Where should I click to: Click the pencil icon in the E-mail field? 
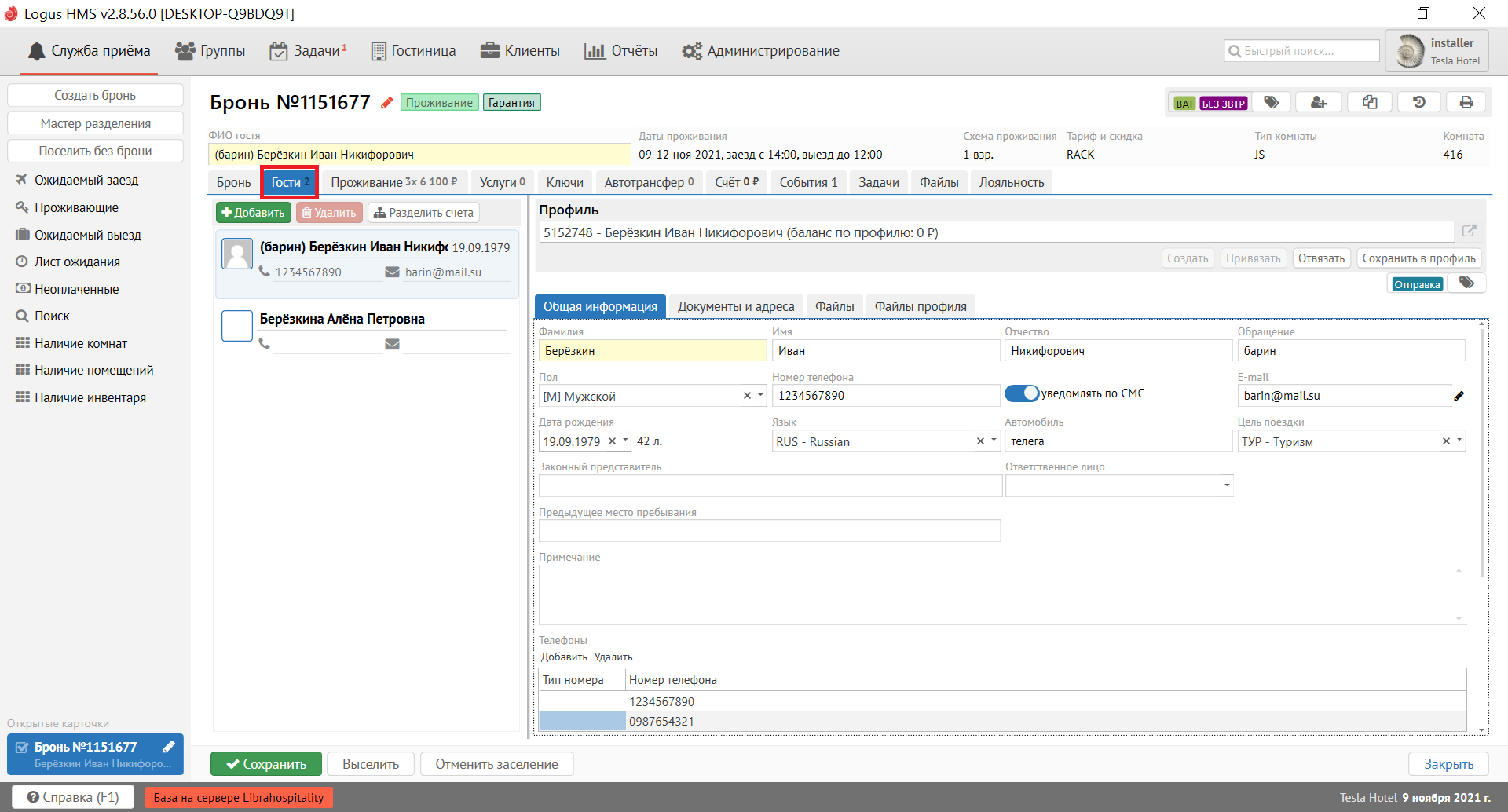pyautogui.click(x=1459, y=396)
